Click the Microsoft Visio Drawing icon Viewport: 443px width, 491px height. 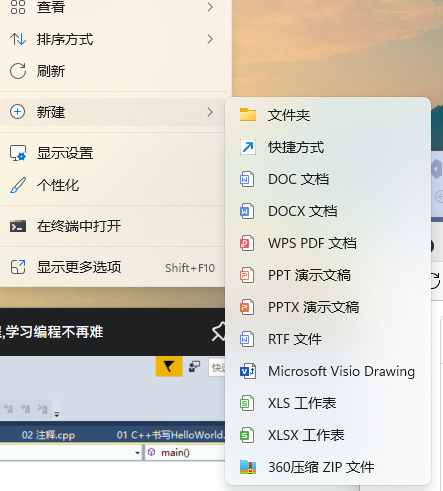coord(248,371)
